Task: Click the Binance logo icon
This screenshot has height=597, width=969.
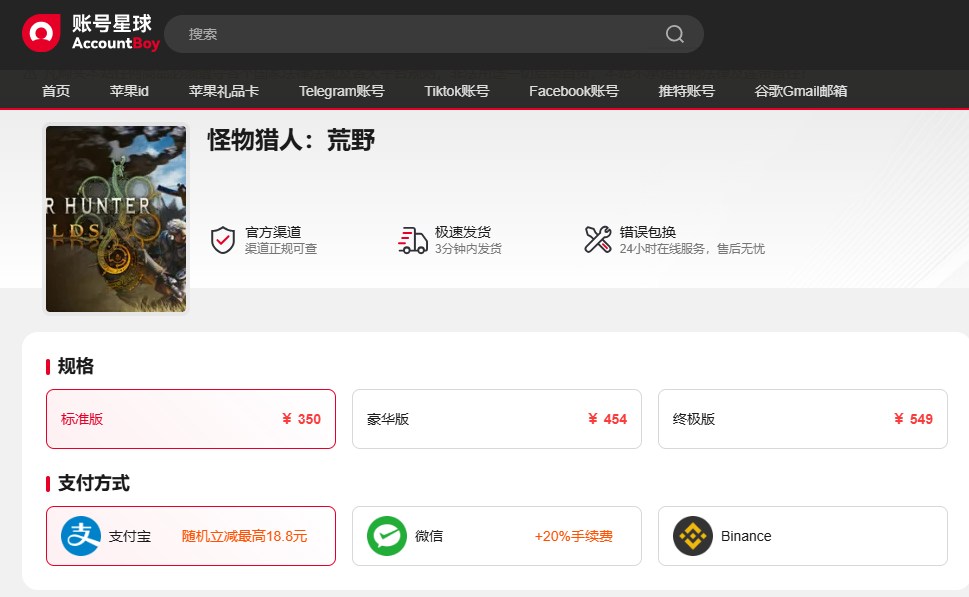Action: click(693, 536)
